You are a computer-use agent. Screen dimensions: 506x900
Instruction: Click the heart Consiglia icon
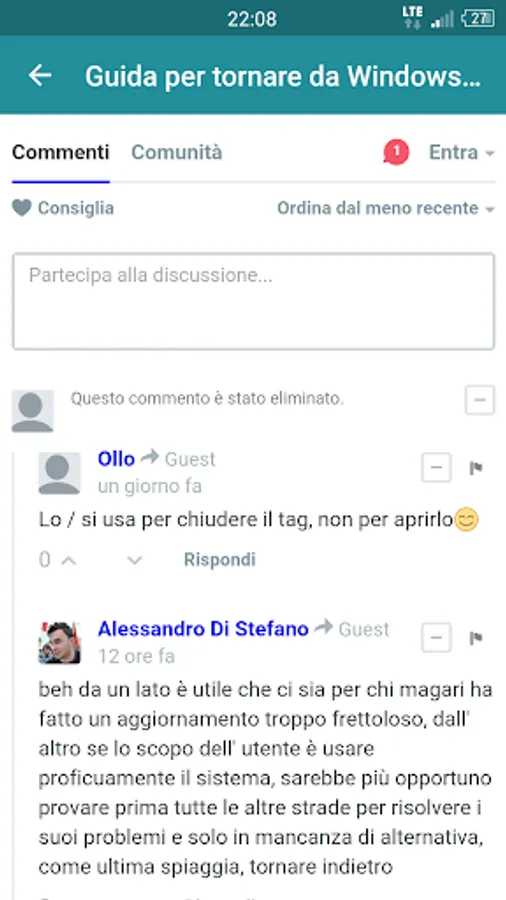(x=22, y=208)
